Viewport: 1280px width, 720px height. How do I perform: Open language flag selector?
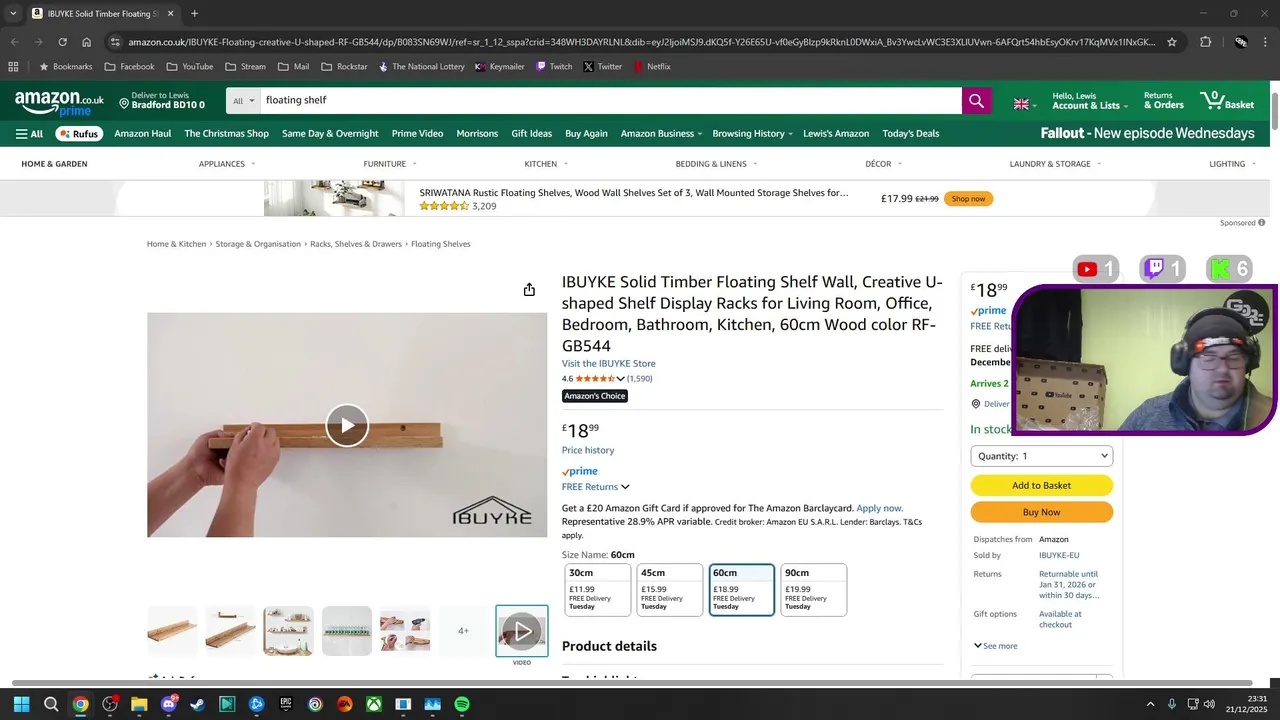[1026, 104]
